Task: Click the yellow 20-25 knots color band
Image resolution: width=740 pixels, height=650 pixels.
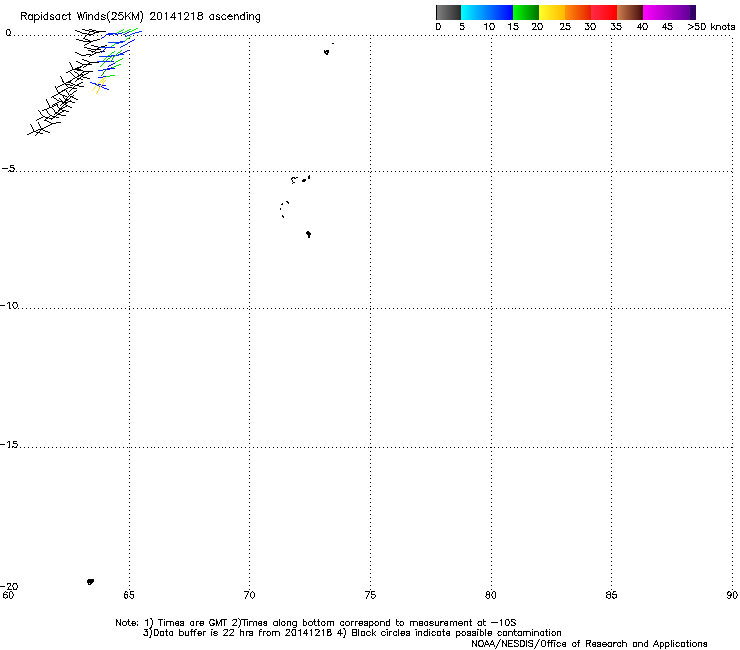Action: coord(552,12)
